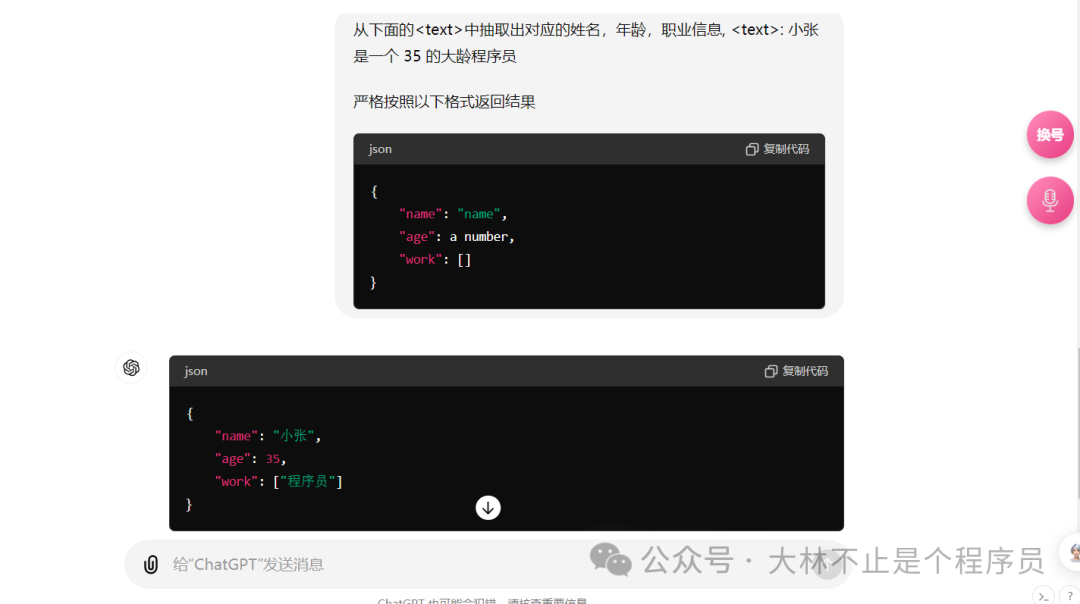This screenshot has width=1080, height=604.
Task: Click the "name": "name" template line
Action: [453, 214]
